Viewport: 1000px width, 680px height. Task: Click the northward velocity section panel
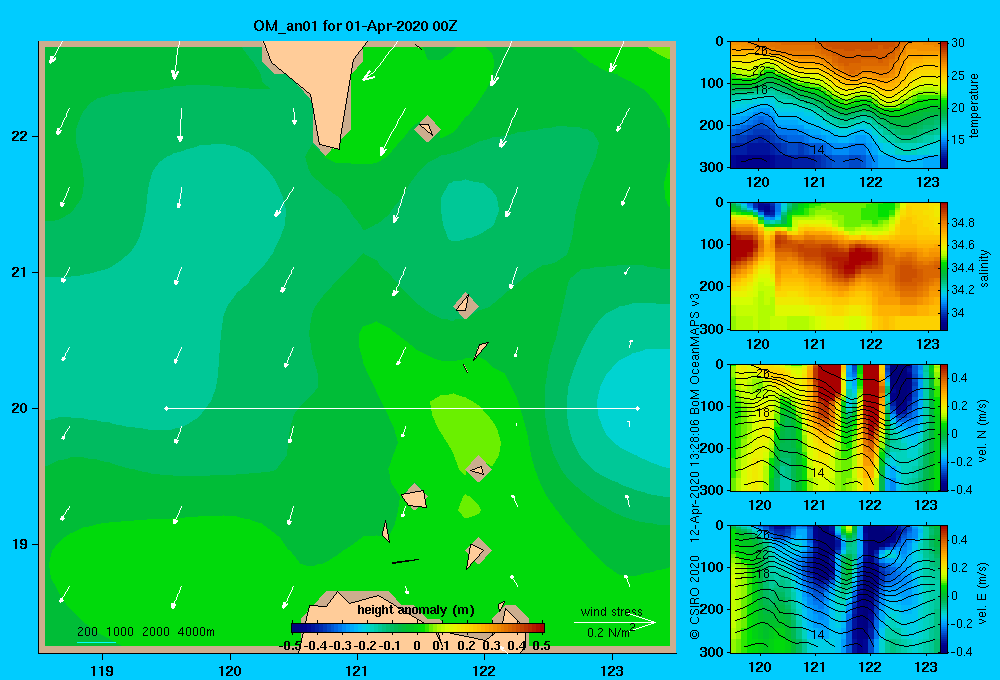pyautogui.click(x=835, y=427)
